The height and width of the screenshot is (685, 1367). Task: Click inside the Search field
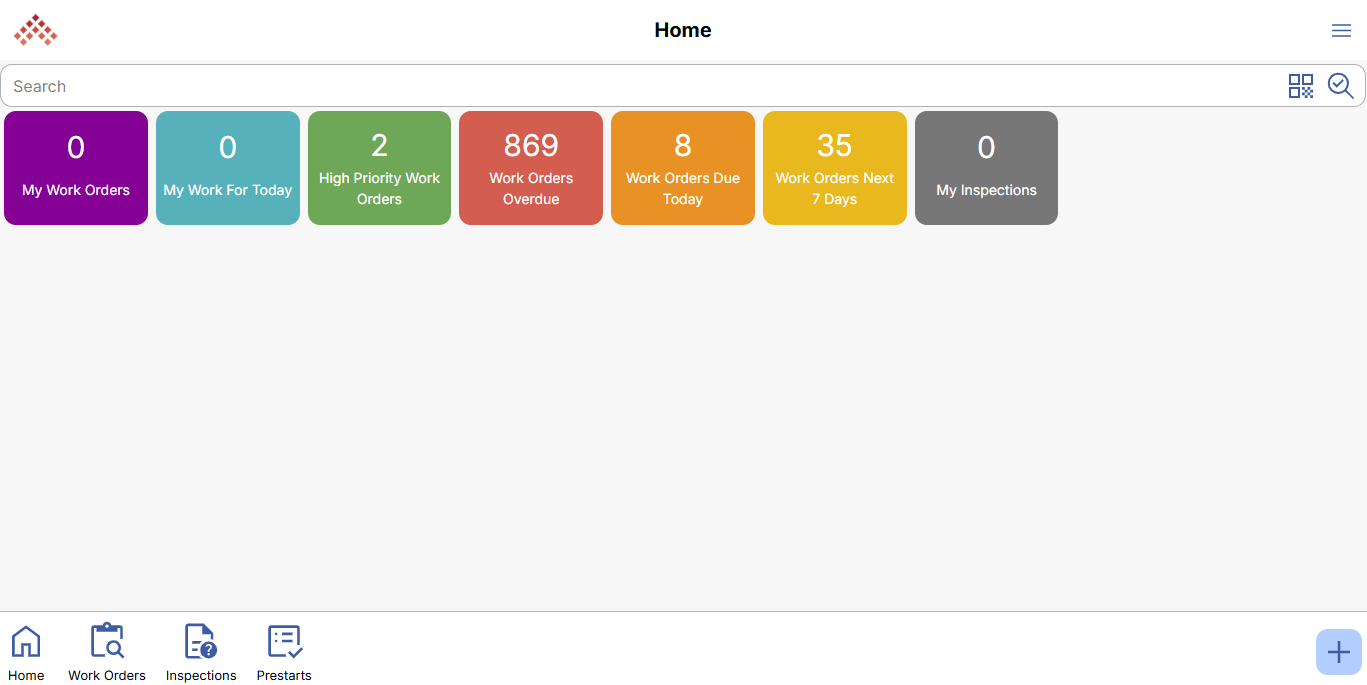pos(640,86)
